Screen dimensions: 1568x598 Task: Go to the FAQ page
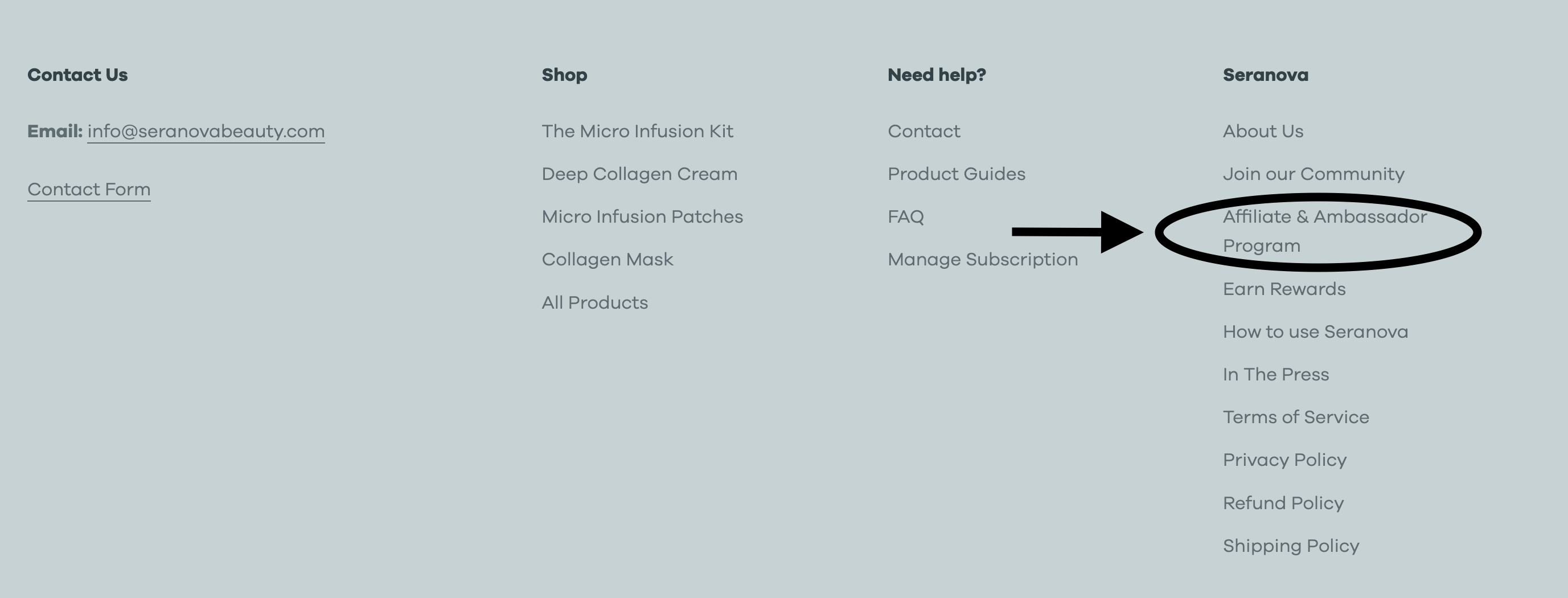[x=905, y=217]
